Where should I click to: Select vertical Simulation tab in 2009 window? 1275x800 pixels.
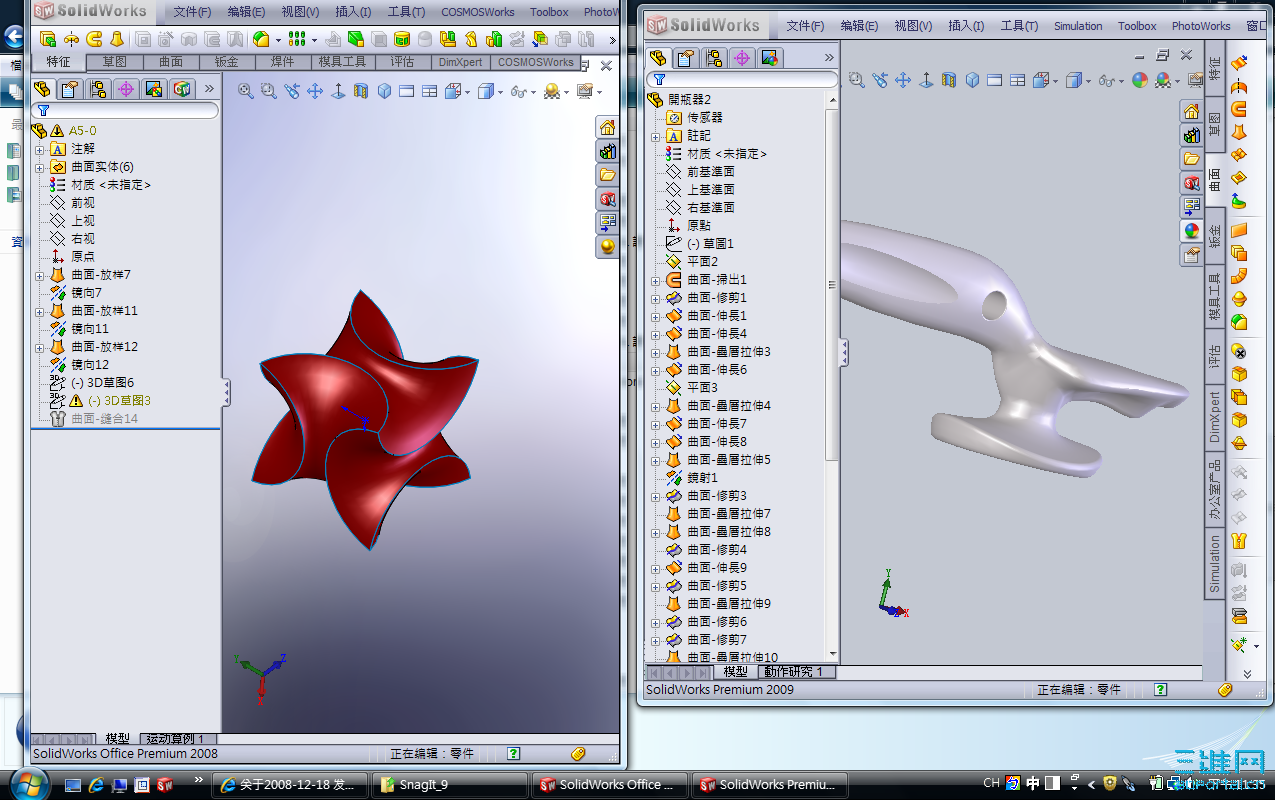tap(1215, 564)
